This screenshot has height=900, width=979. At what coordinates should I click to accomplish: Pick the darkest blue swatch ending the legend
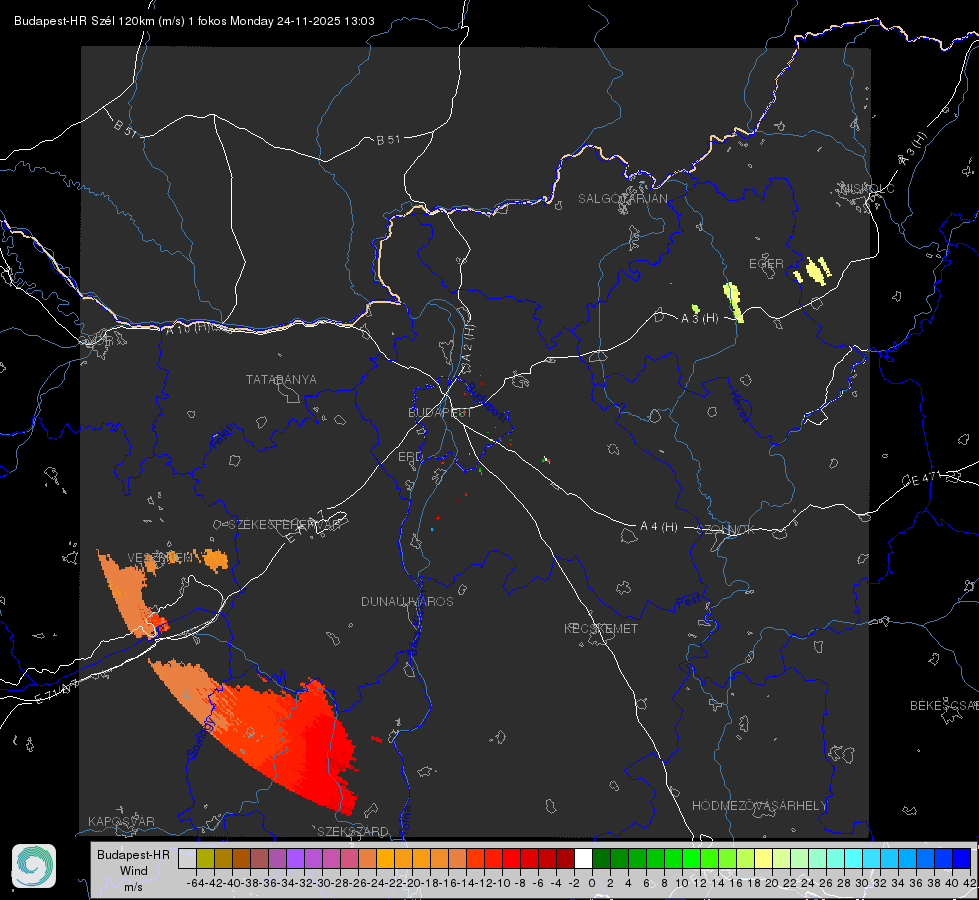tap(962, 858)
